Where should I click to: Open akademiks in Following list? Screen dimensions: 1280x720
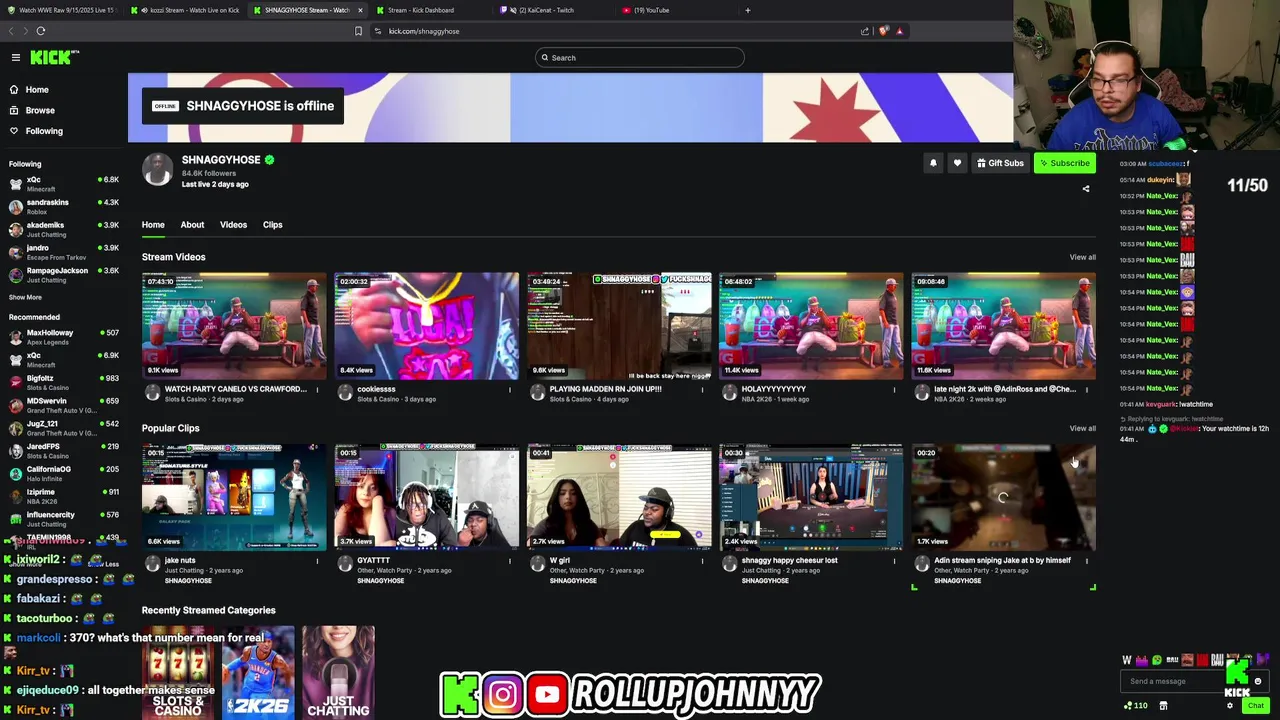(x=64, y=229)
